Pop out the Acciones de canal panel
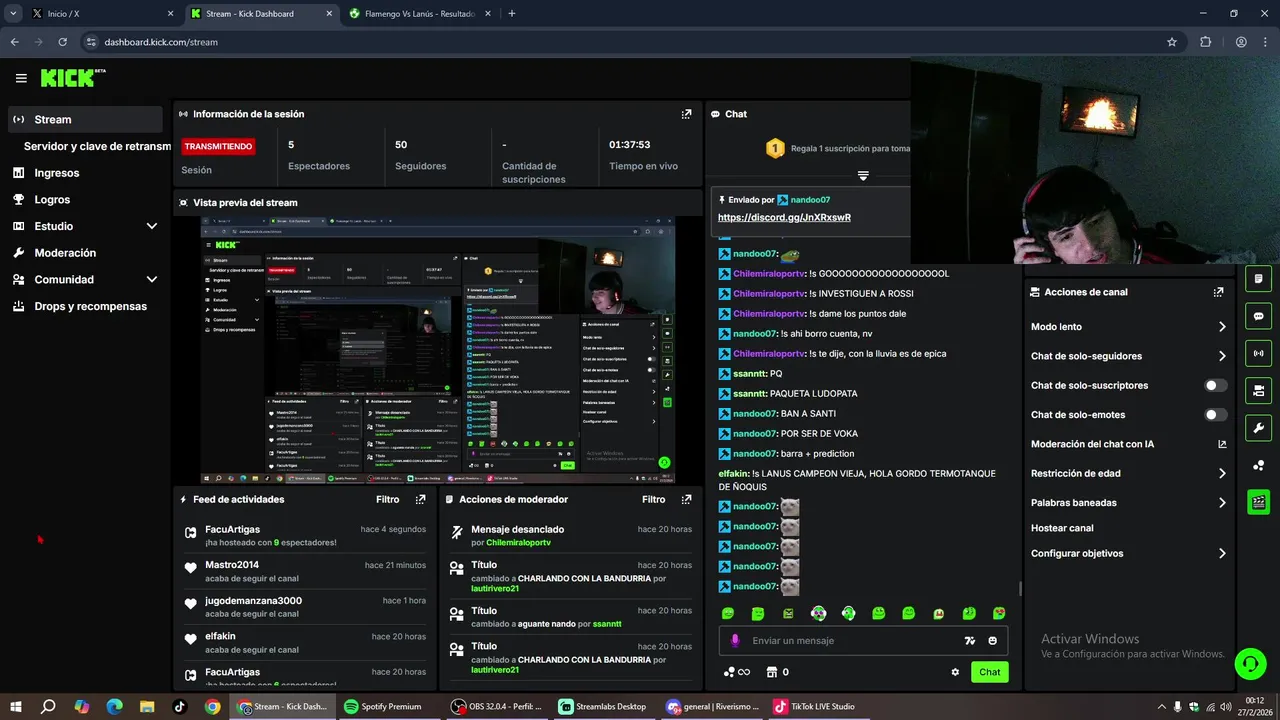This screenshot has width=1280, height=720. pos(1218,292)
